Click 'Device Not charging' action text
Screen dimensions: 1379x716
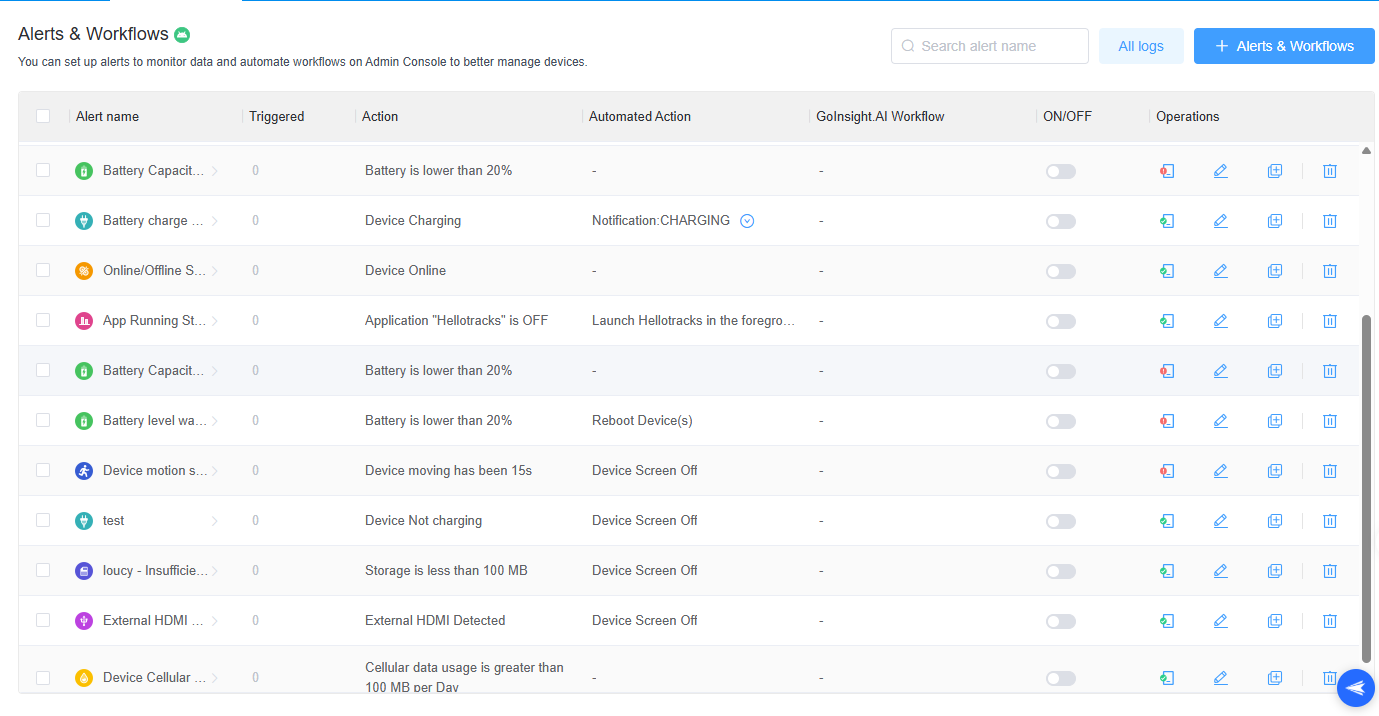pos(423,521)
